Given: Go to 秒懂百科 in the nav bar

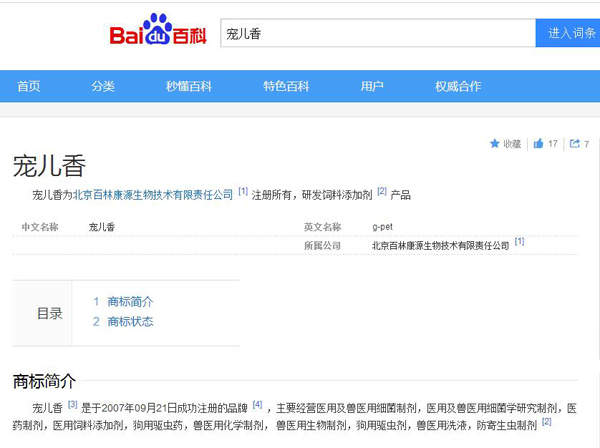Looking at the screenshot, I should click(x=189, y=86).
